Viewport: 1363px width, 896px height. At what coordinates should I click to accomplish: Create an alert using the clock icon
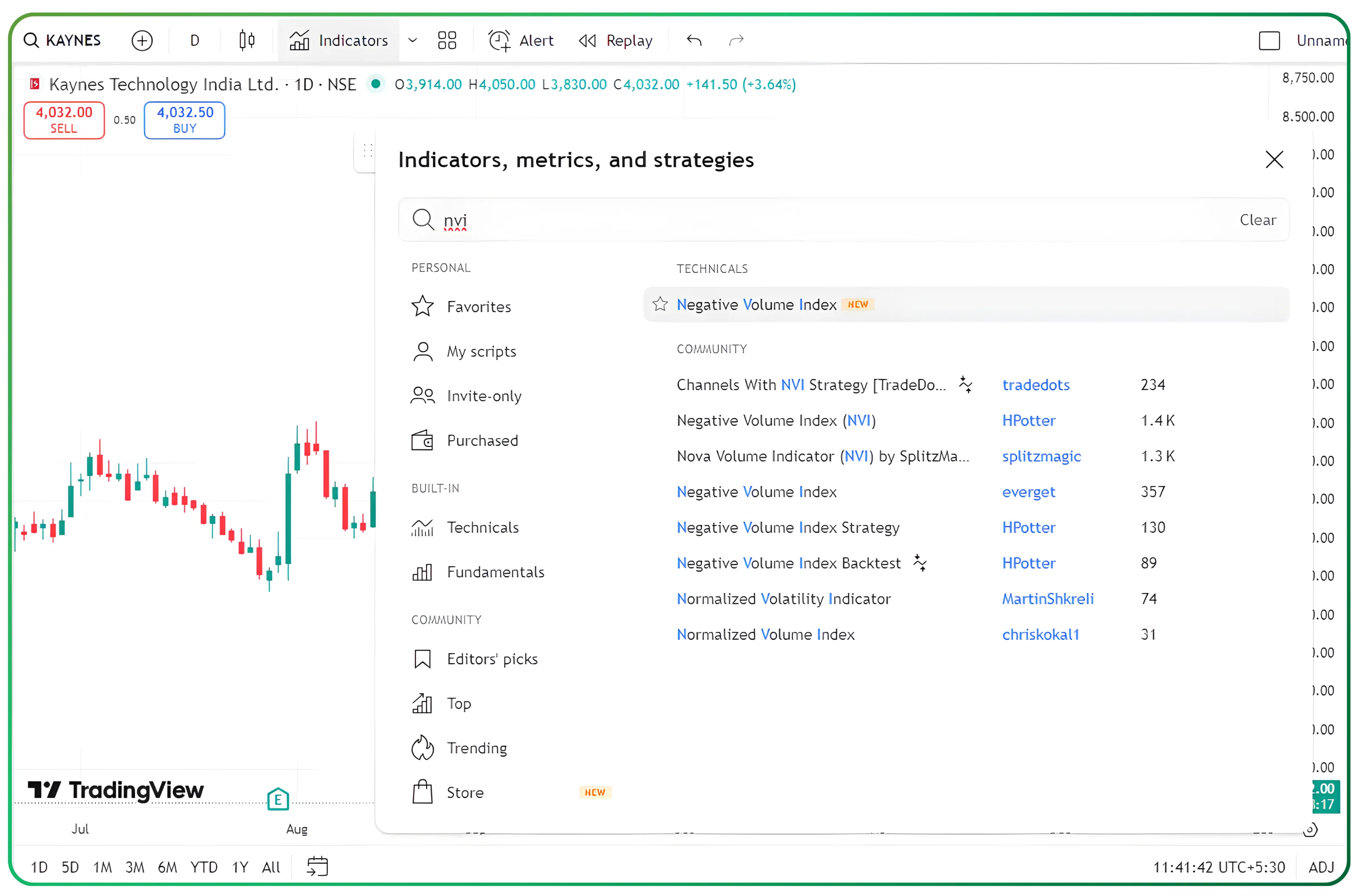tap(499, 40)
